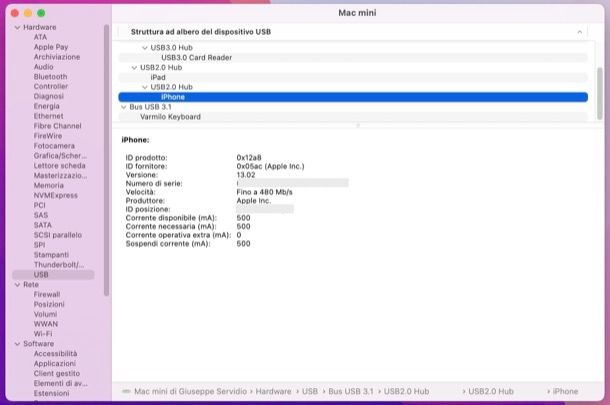Select Masterizzazio... in the sidebar
The image size is (610, 405).
click(x=60, y=175)
